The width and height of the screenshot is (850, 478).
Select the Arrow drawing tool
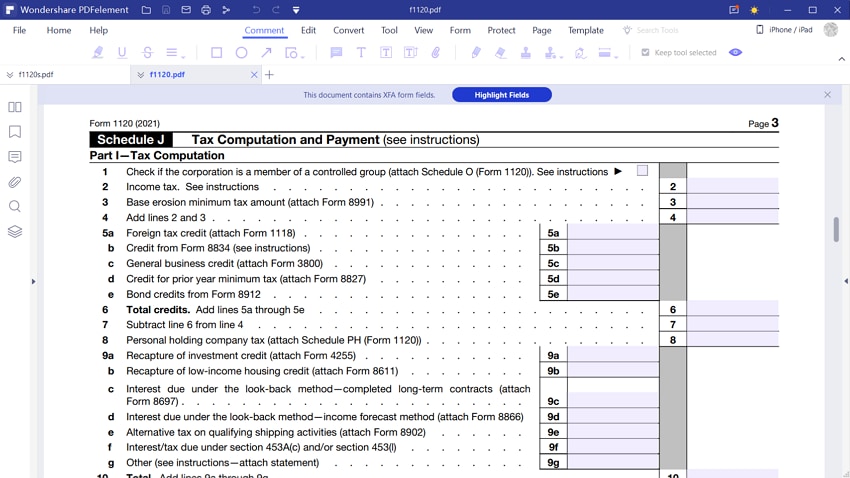click(x=266, y=53)
